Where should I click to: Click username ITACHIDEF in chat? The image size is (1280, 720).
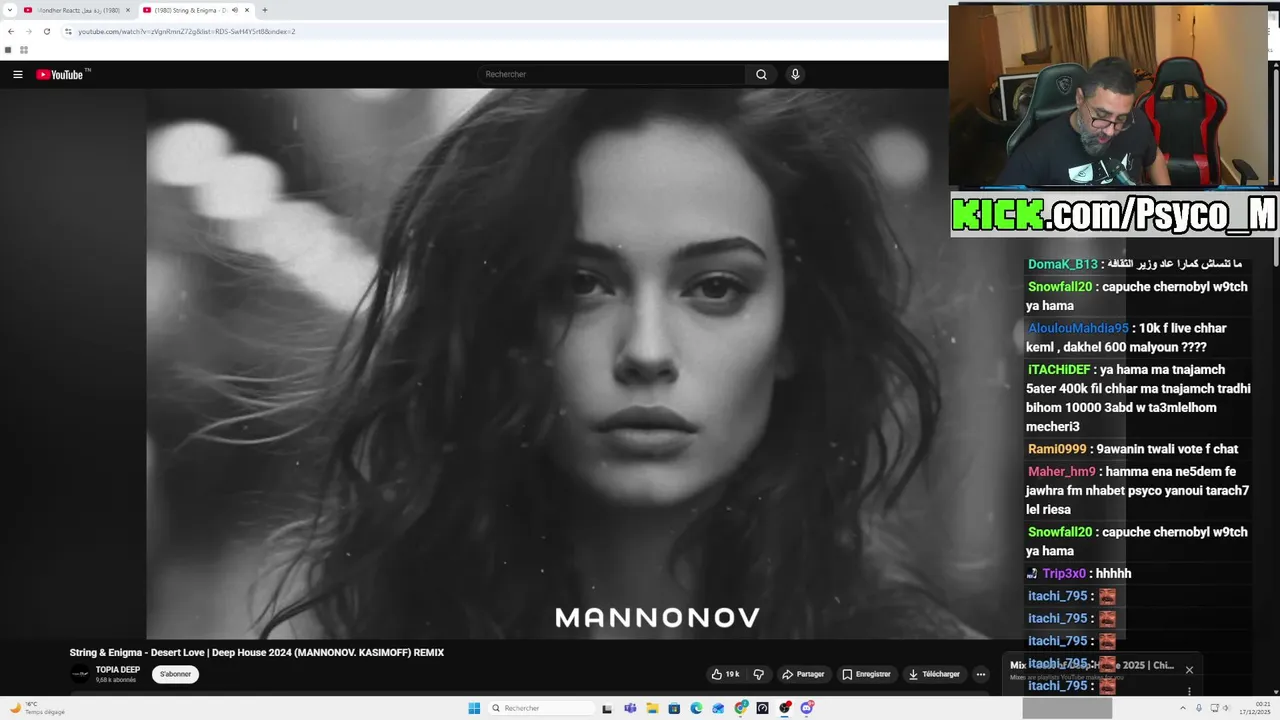1060,369
